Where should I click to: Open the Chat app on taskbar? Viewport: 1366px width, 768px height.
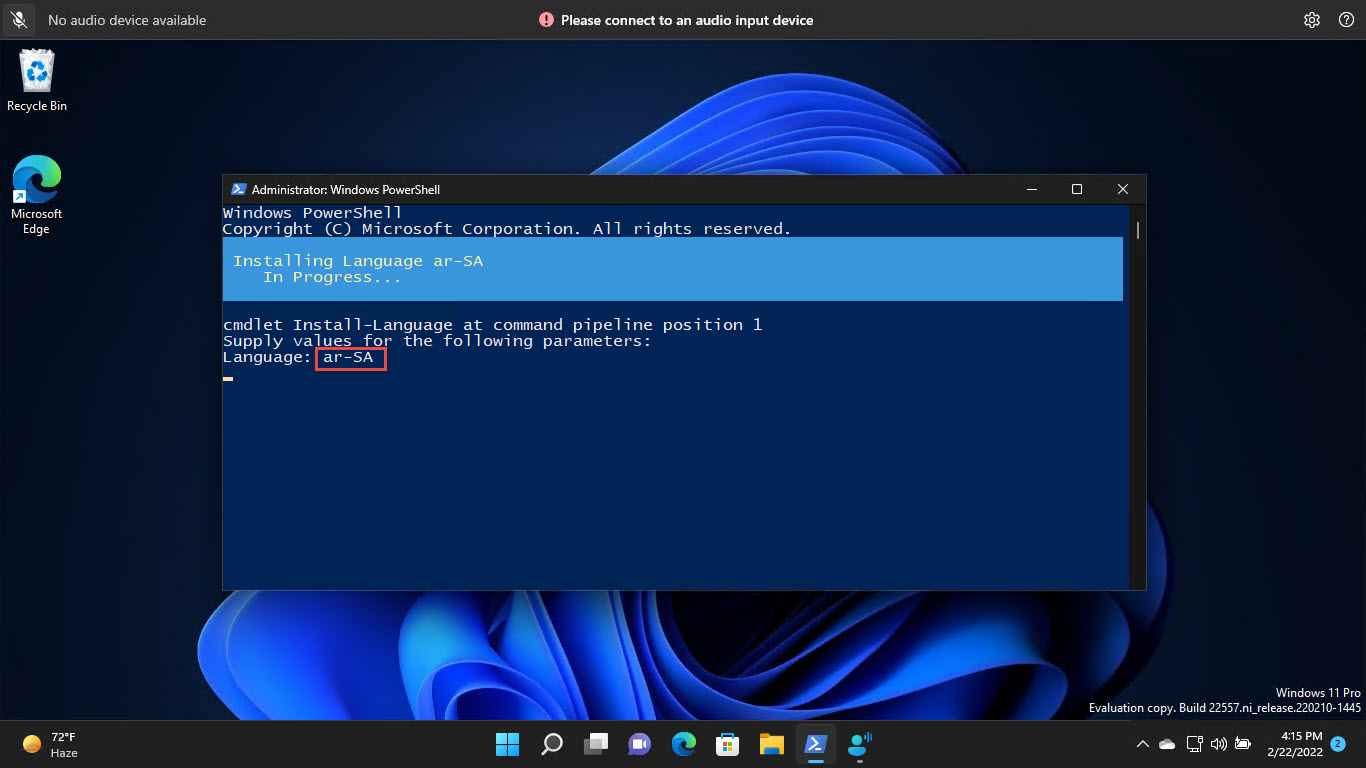pos(639,744)
